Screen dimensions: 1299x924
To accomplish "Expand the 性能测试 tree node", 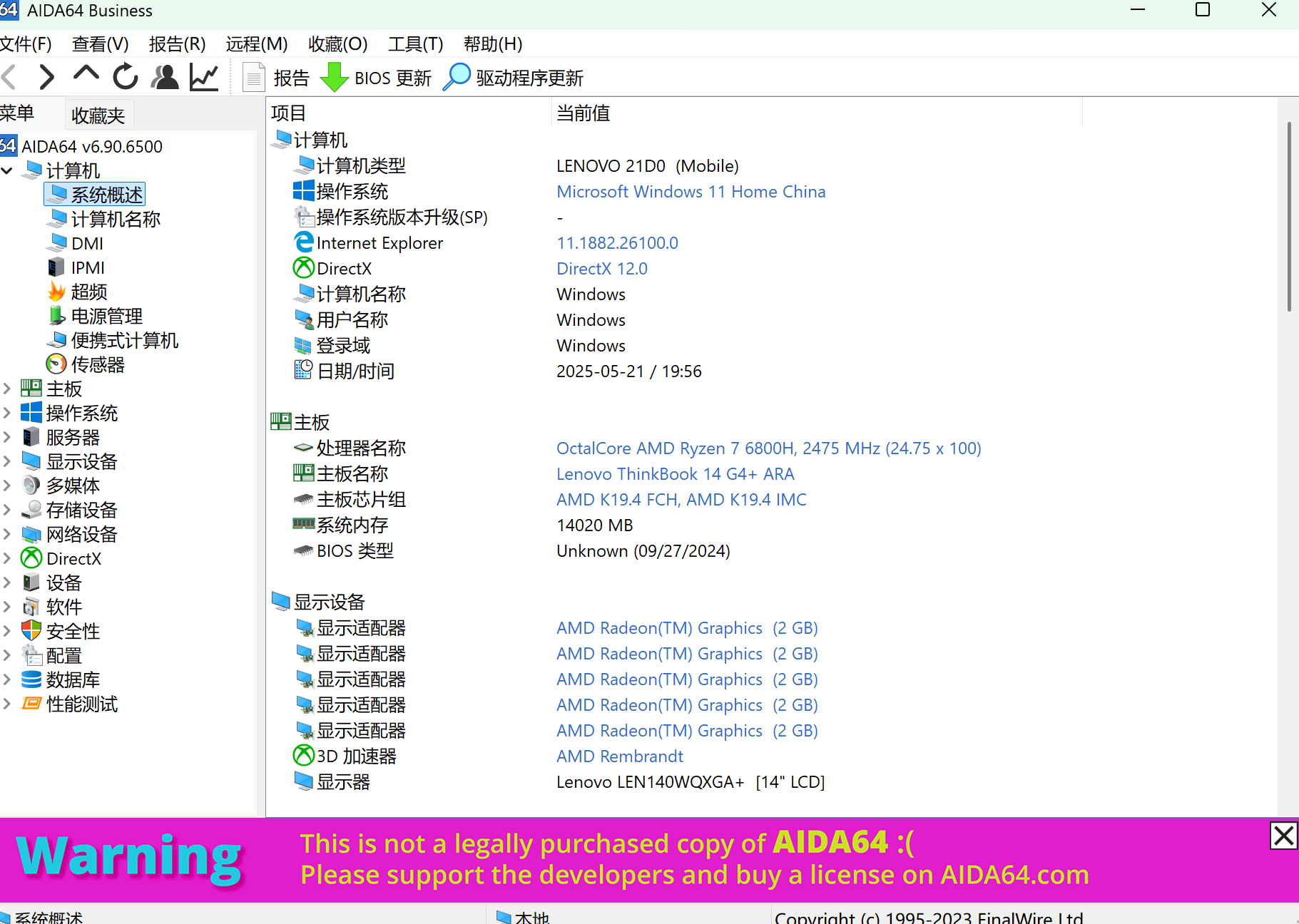I will (x=7, y=704).
